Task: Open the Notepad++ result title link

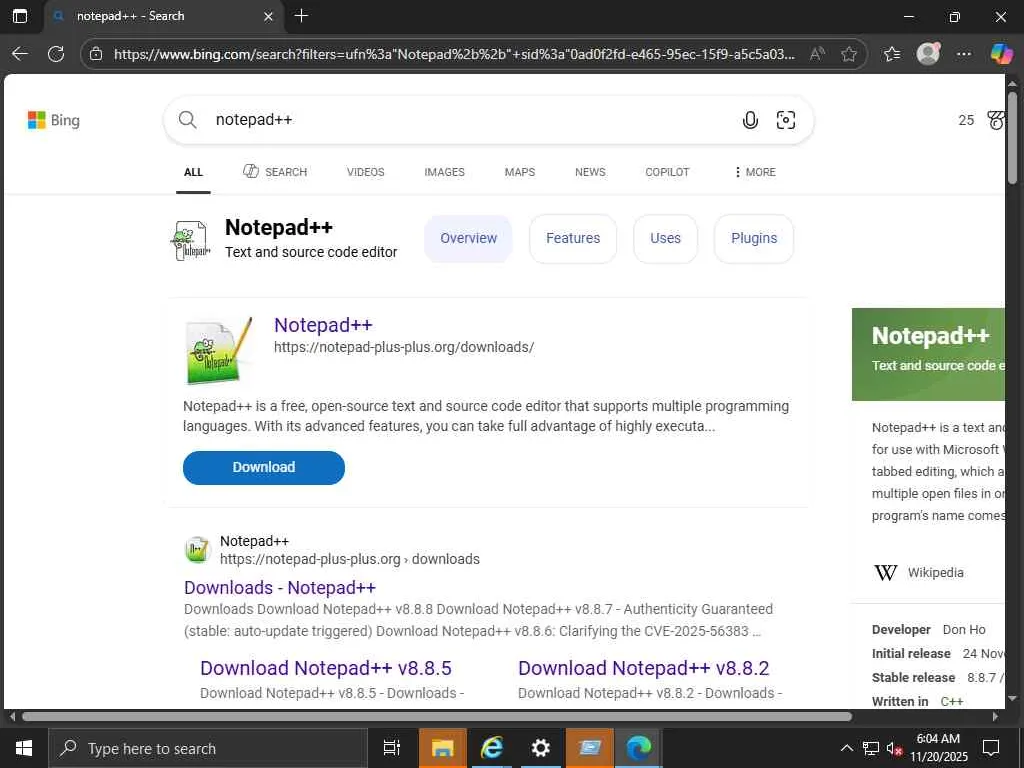Action: [323, 325]
